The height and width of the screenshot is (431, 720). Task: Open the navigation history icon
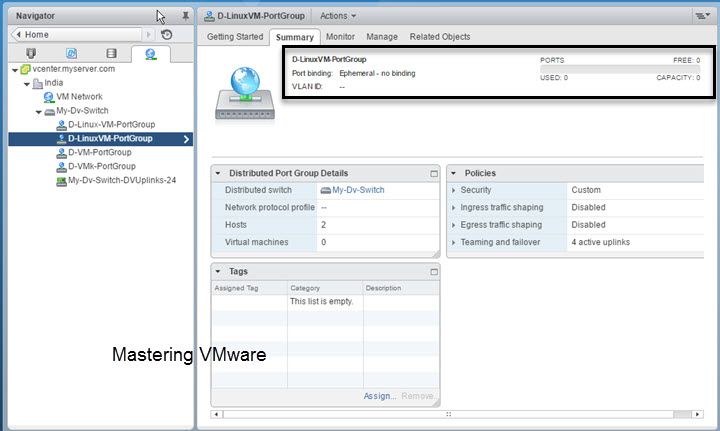(x=167, y=34)
